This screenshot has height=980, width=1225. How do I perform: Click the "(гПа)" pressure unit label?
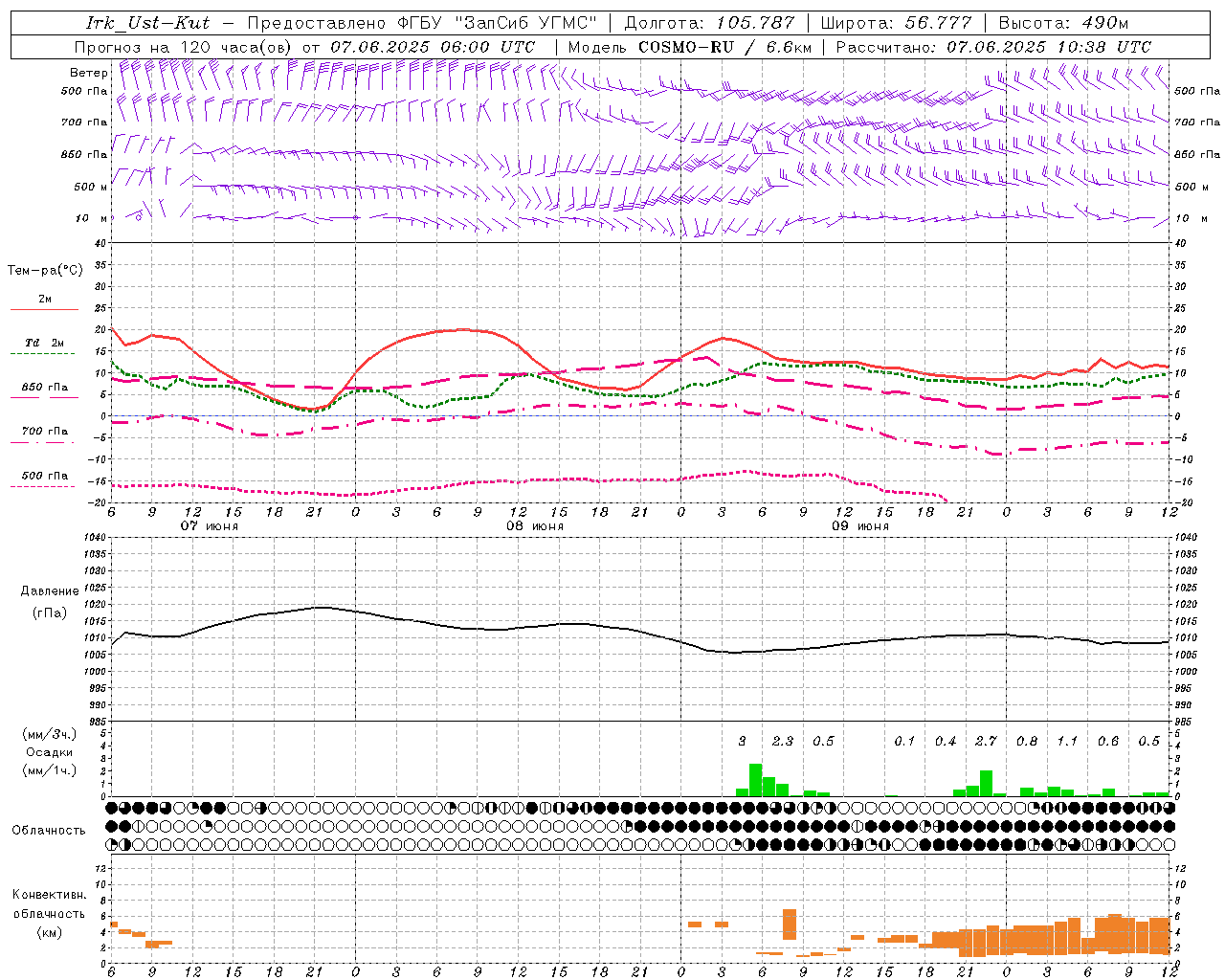click(x=50, y=613)
